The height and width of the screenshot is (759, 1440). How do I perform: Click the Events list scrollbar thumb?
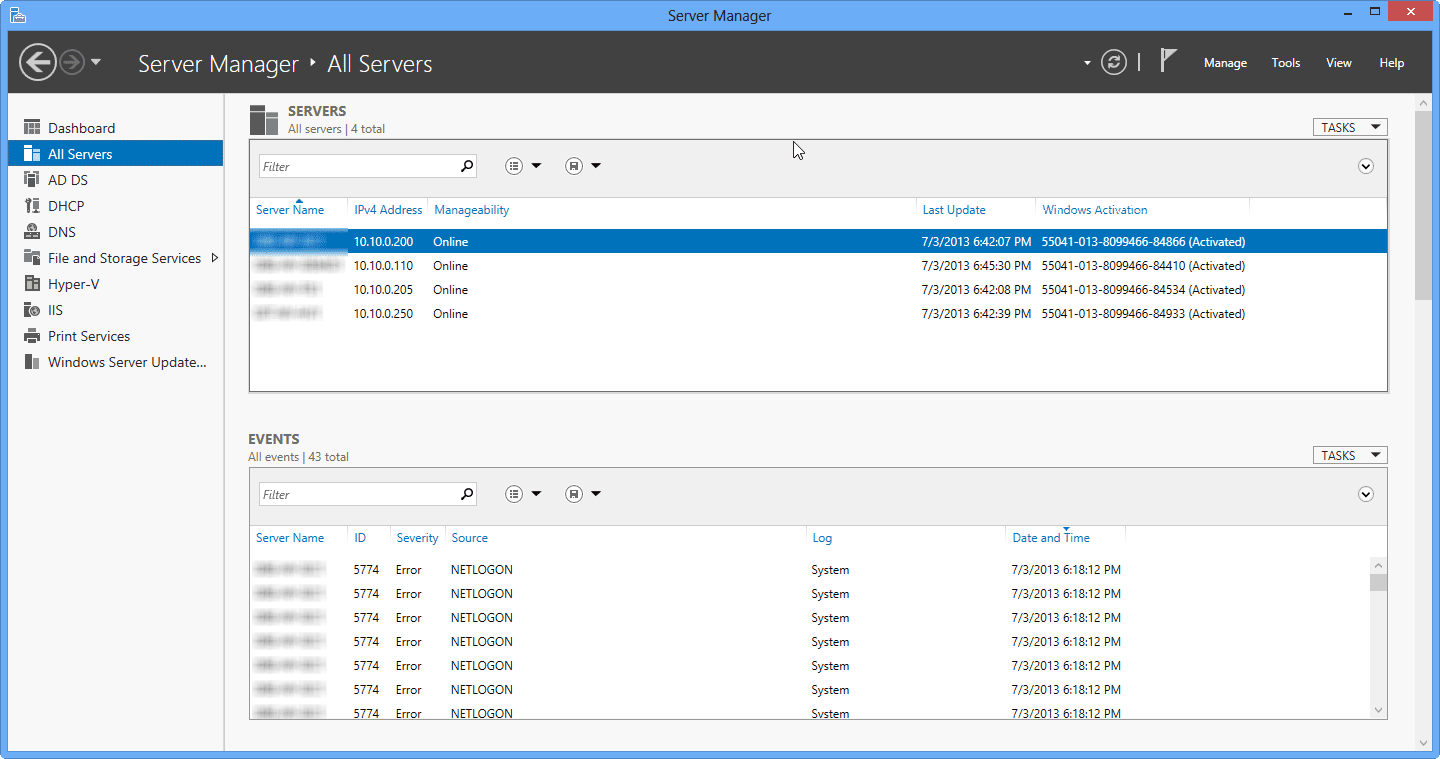1378,582
